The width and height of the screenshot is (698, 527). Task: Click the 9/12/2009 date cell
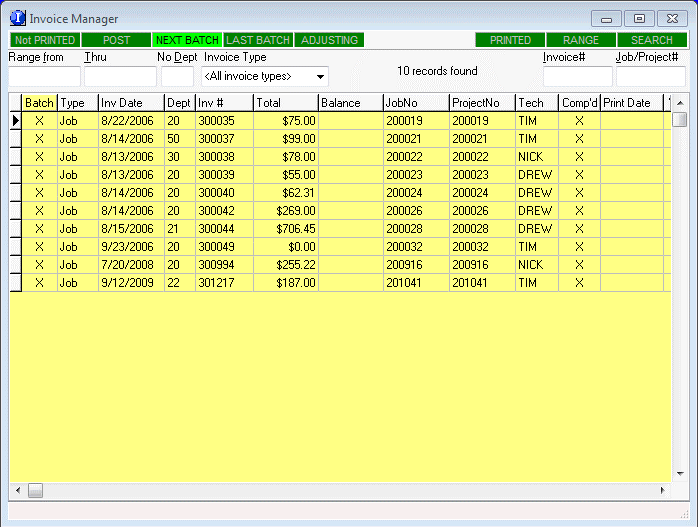(x=131, y=283)
